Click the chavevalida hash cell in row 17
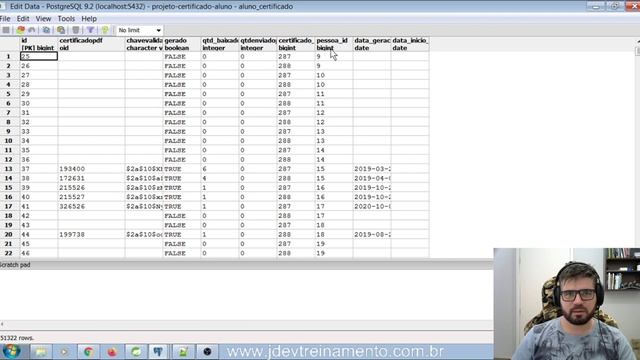Viewport: 640px width, 360px height. [x=144, y=207]
